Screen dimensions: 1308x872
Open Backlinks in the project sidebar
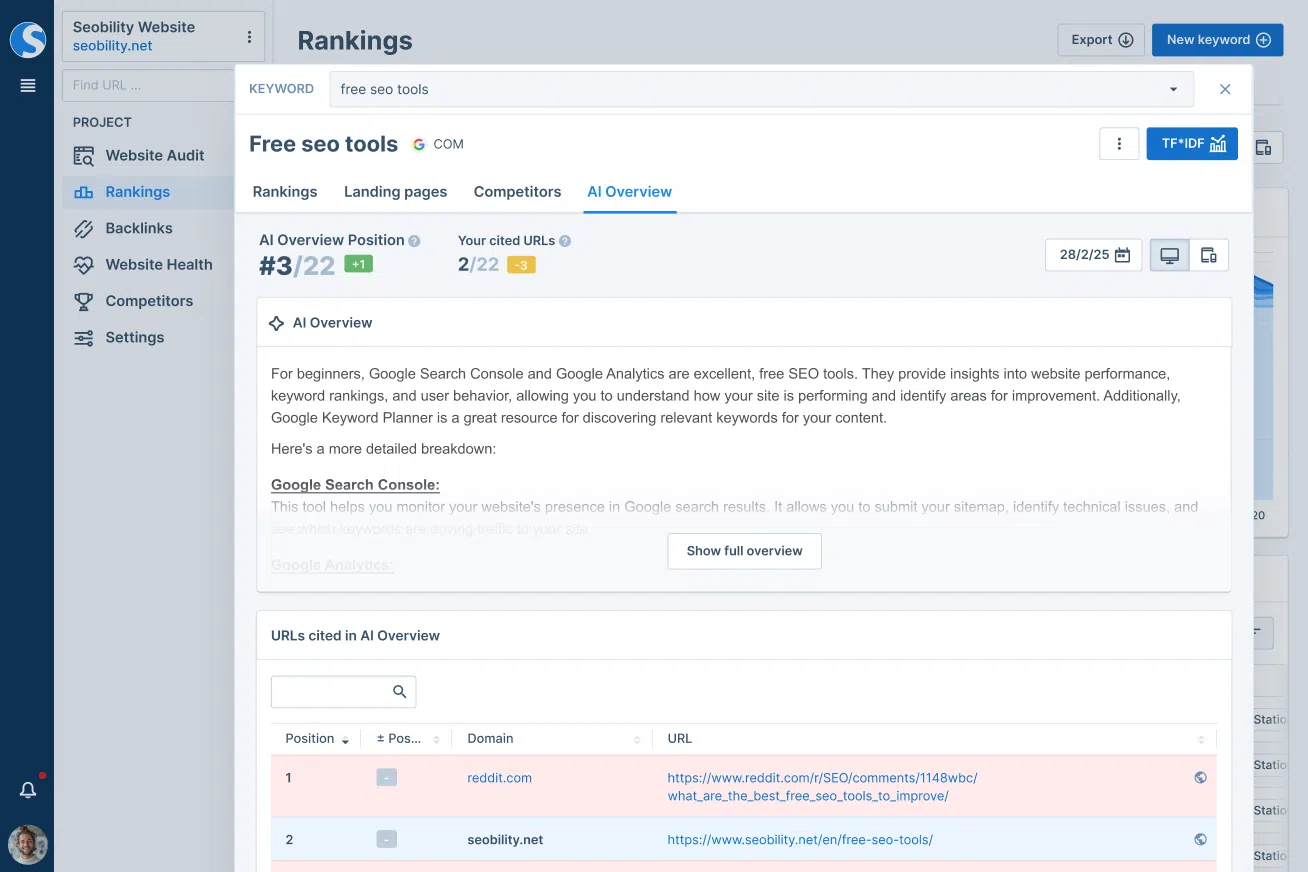138,228
